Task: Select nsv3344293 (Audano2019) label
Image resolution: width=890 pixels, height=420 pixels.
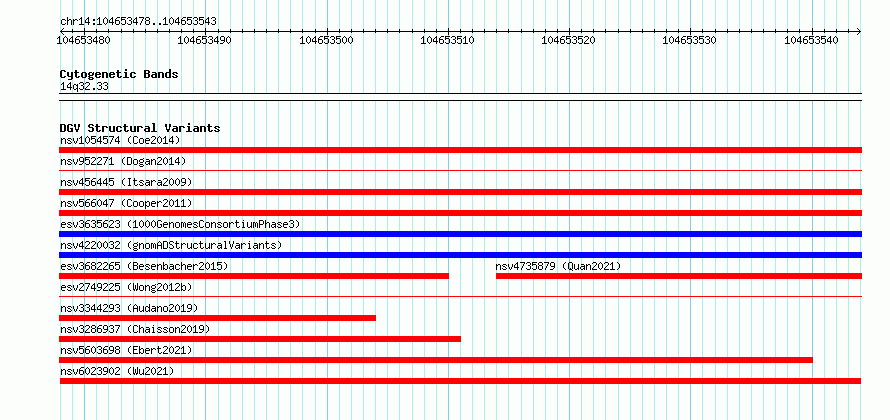Action: (x=129, y=308)
